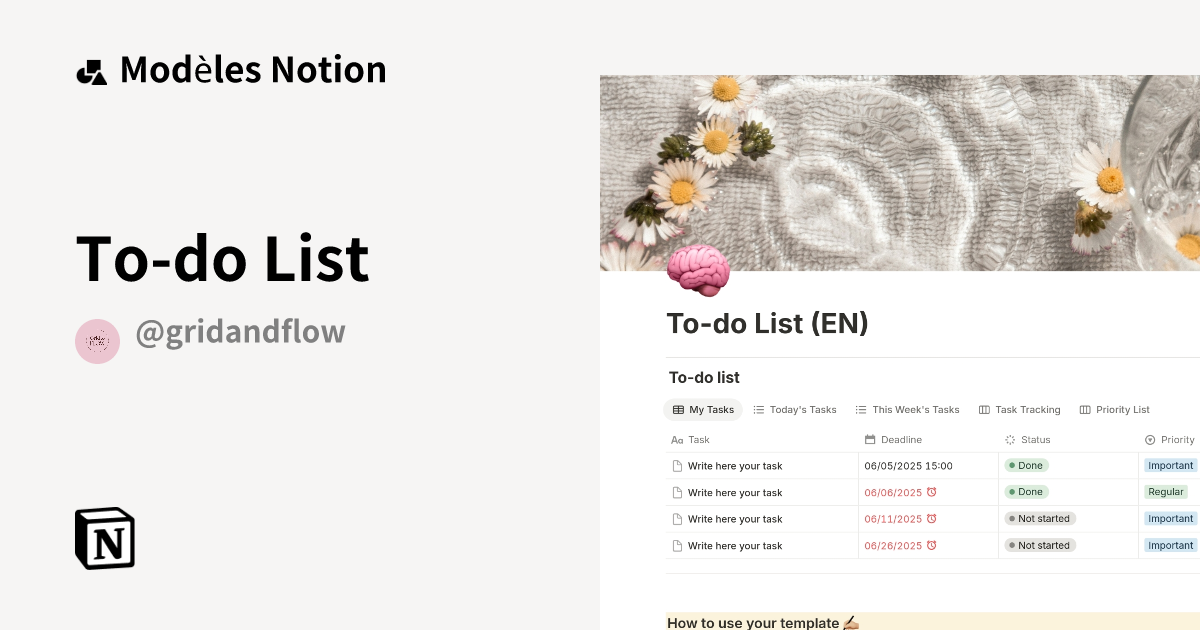Click the My Tasks table view icon

[680, 410]
